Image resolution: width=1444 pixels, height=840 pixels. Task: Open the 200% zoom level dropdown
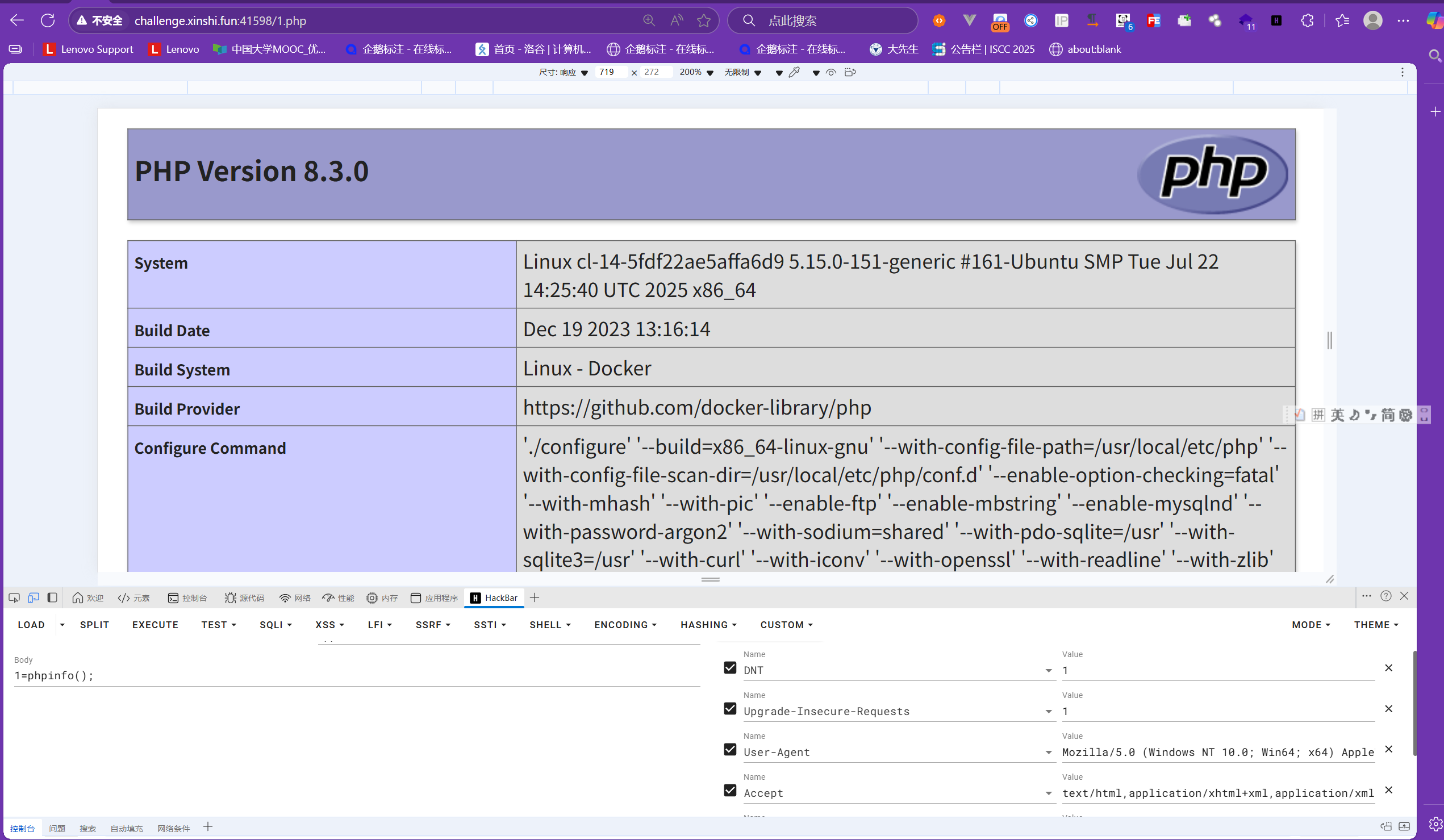click(x=696, y=72)
